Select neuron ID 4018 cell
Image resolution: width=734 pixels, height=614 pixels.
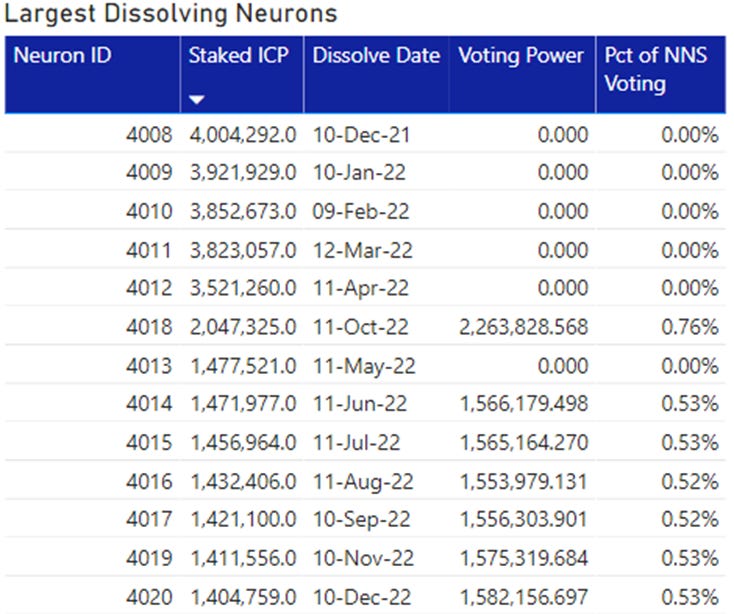(x=149, y=327)
